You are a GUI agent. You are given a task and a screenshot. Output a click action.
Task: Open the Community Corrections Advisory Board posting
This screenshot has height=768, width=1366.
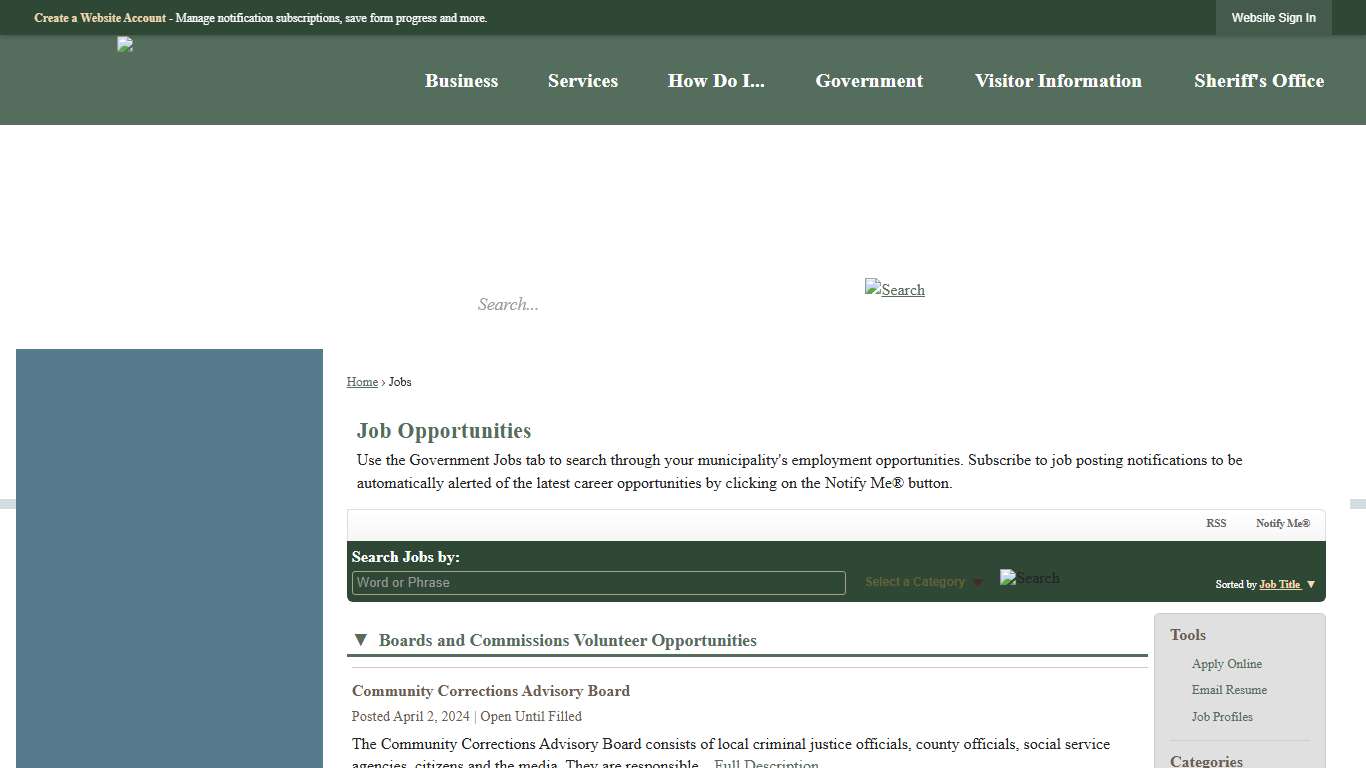coord(491,690)
